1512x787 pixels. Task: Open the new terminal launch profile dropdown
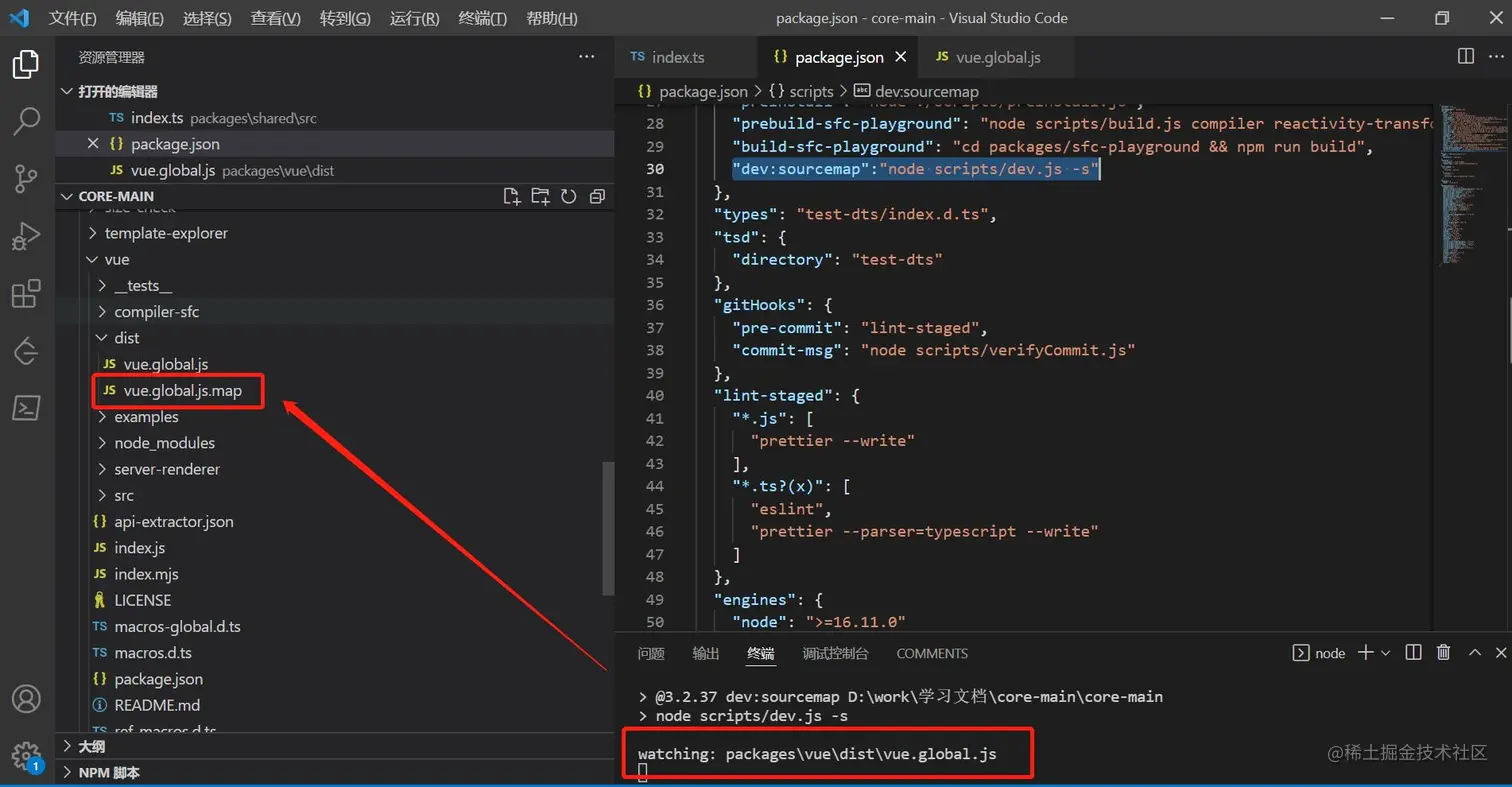(x=1386, y=653)
